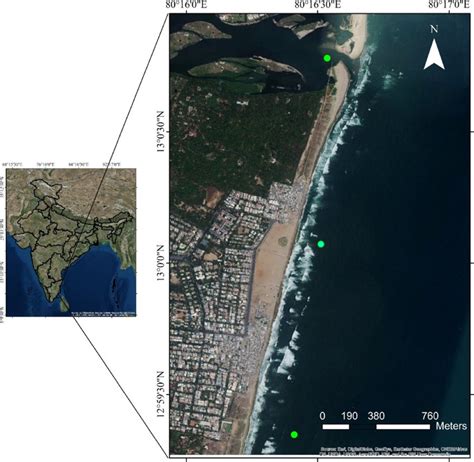
Task: Click the white north arrow symbol
Action: point(434,54)
